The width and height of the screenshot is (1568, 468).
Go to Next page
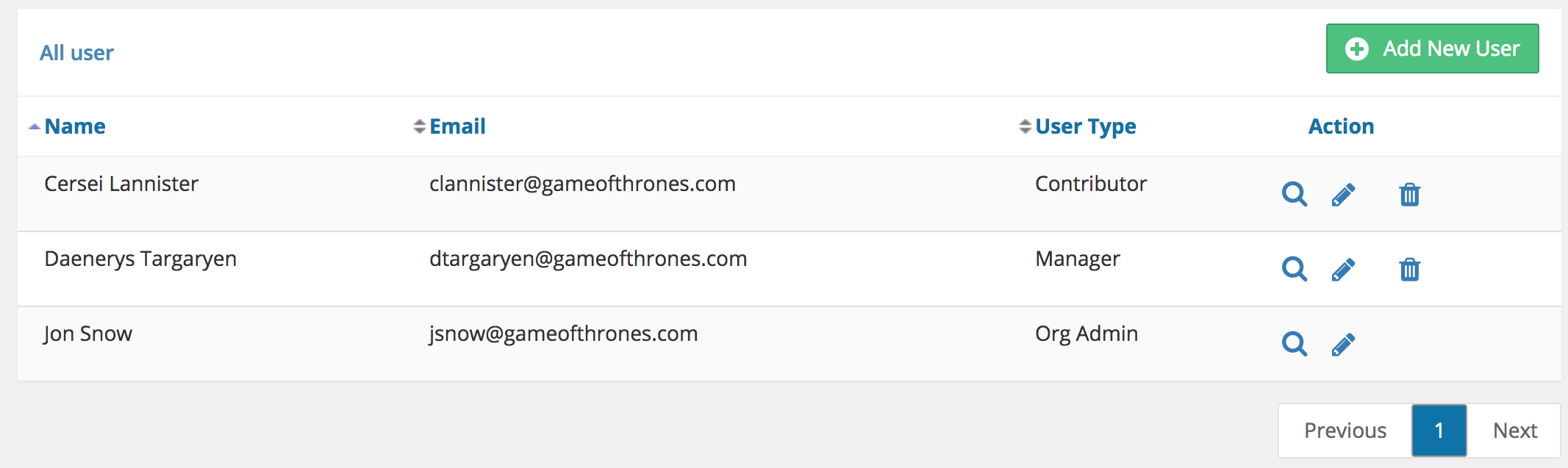pos(1514,431)
